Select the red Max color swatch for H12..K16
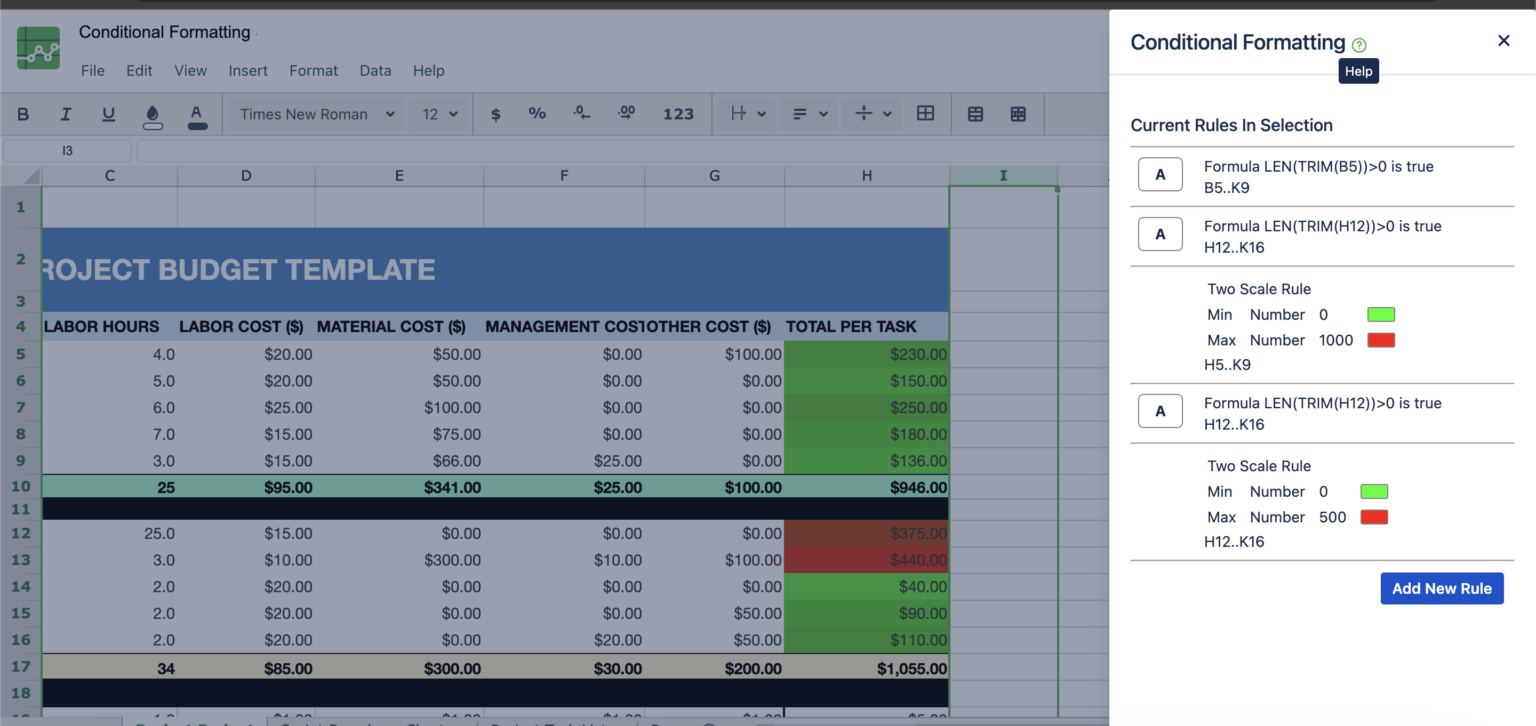1536x726 pixels. pyautogui.click(x=1374, y=516)
